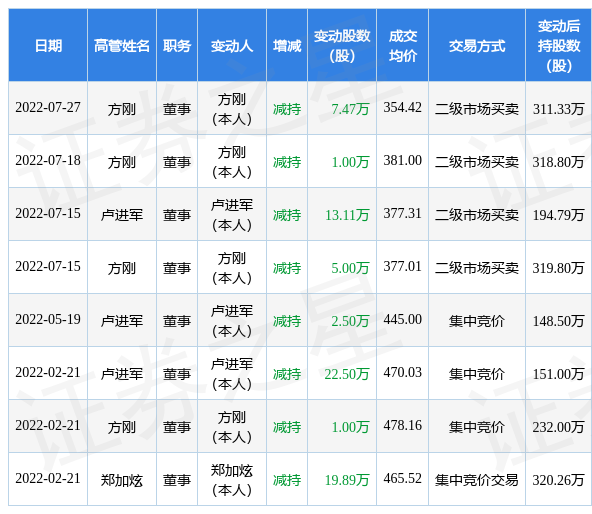Click the 日期 column header
This screenshot has height=514, width=592.
click(48, 46)
